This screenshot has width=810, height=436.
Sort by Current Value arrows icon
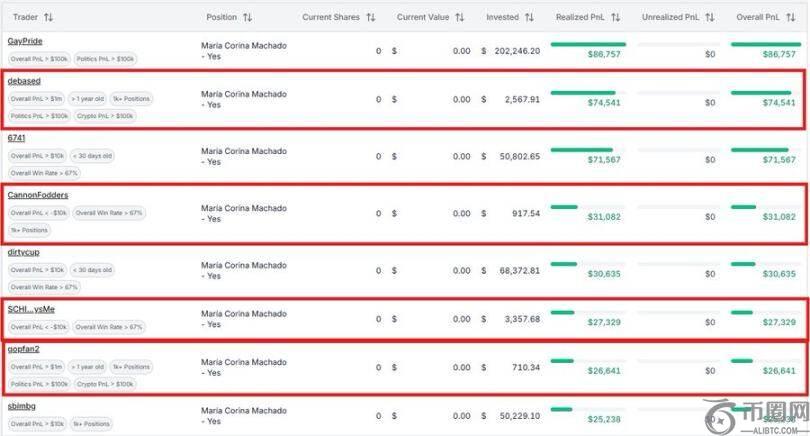(x=460, y=17)
